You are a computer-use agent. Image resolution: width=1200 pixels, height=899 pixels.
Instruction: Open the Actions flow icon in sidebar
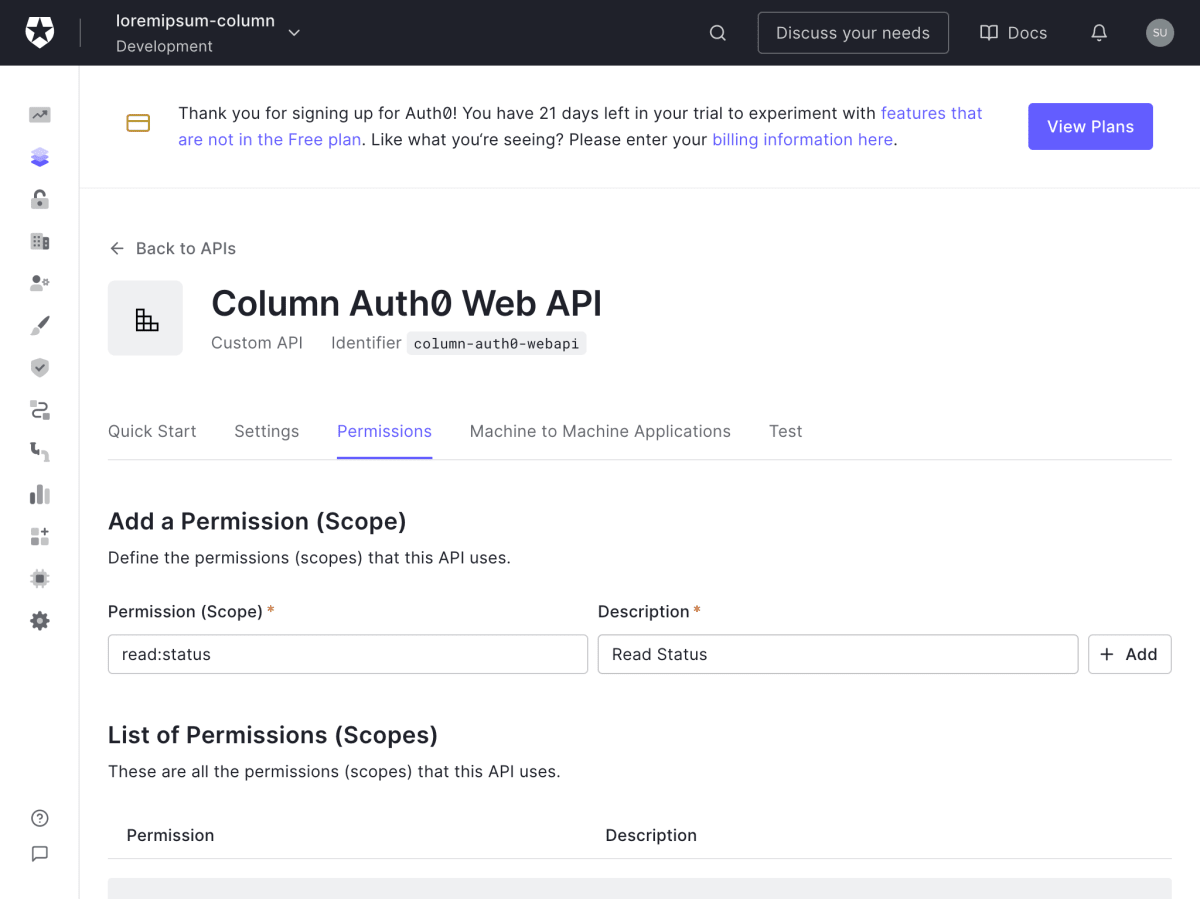[x=40, y=410]
